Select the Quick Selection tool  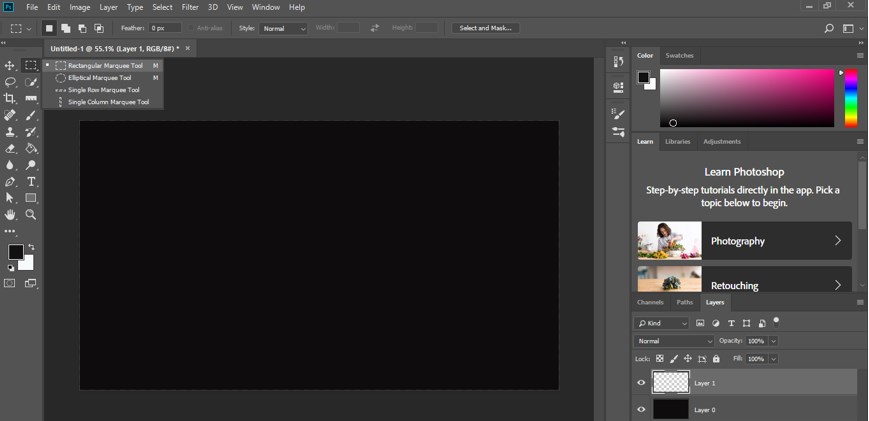pyautogui.click(x=31, y=83)
